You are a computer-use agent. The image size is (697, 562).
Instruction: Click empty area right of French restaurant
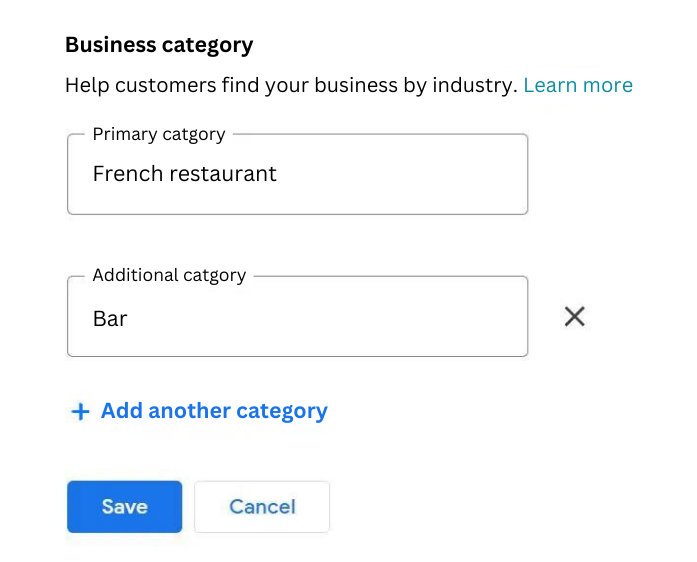[400, 175]
